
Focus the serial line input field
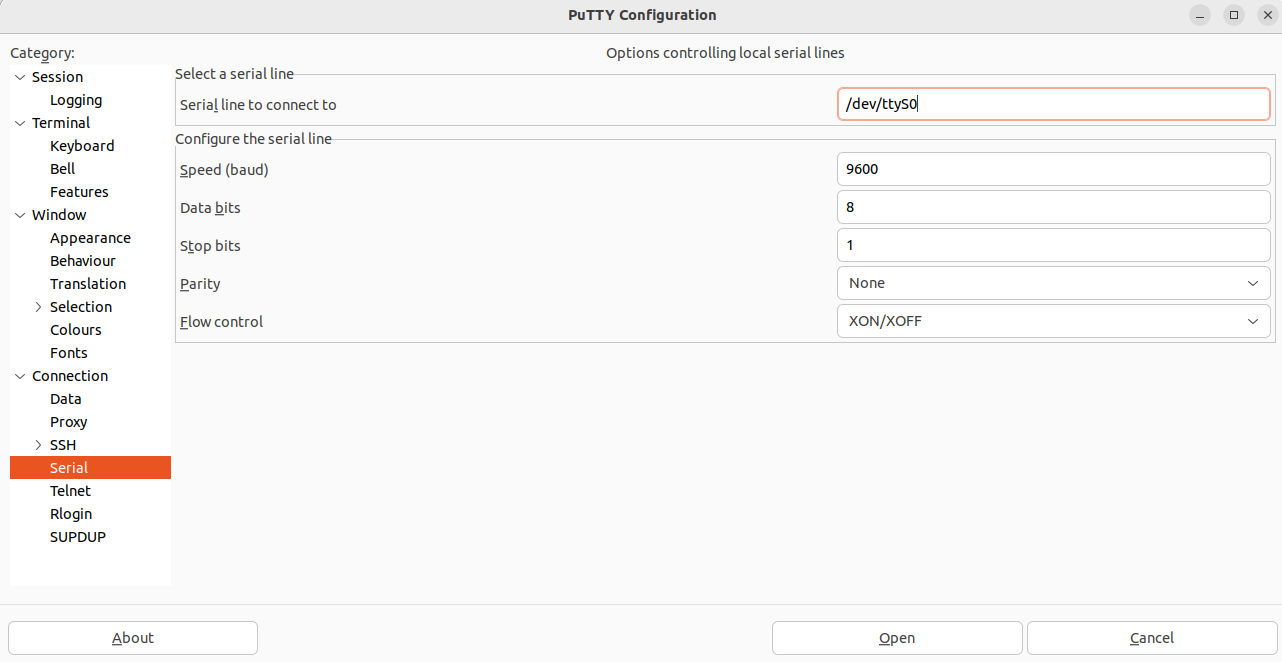tap(1053, 104)
